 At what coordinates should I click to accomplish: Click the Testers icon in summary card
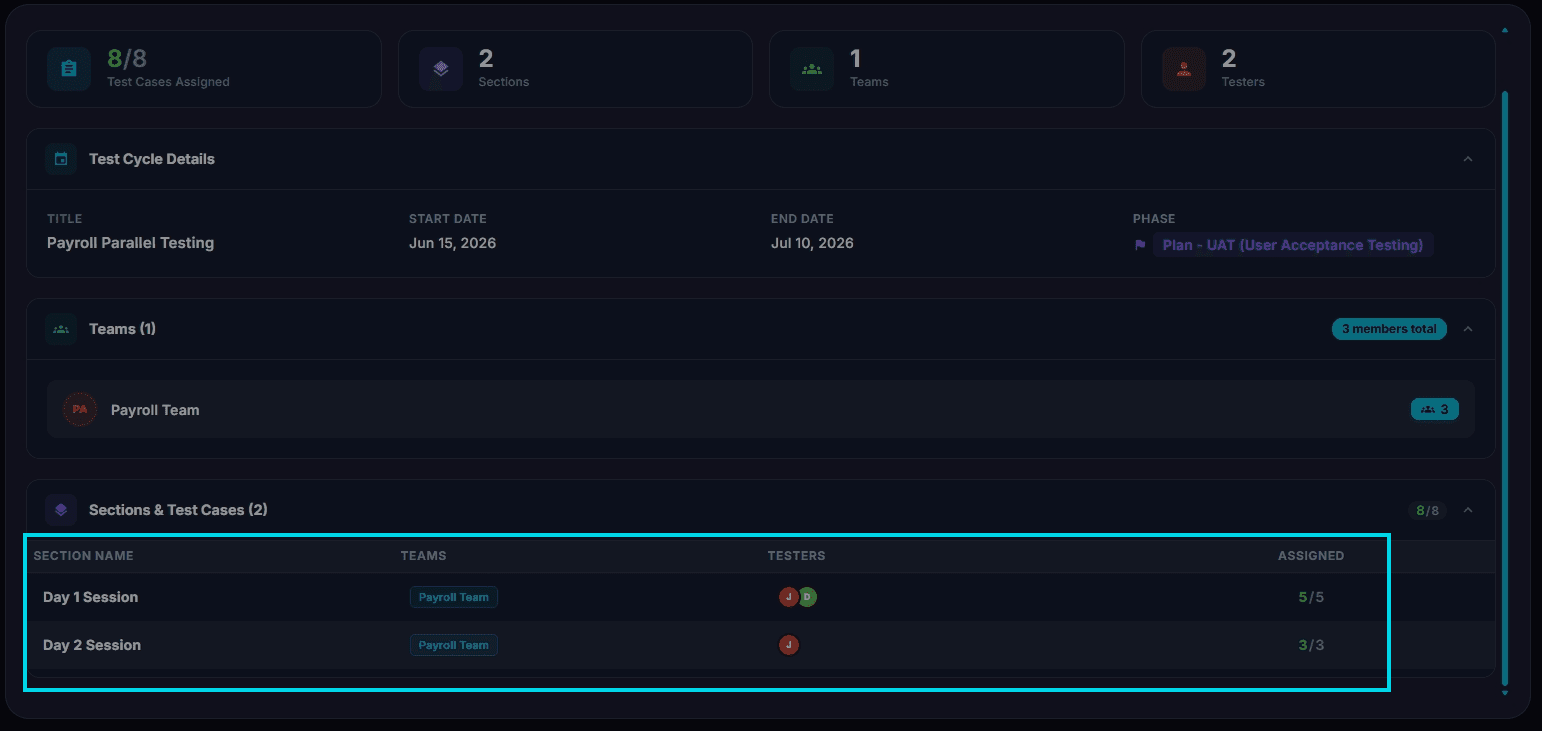click(x=1184, y=69)
